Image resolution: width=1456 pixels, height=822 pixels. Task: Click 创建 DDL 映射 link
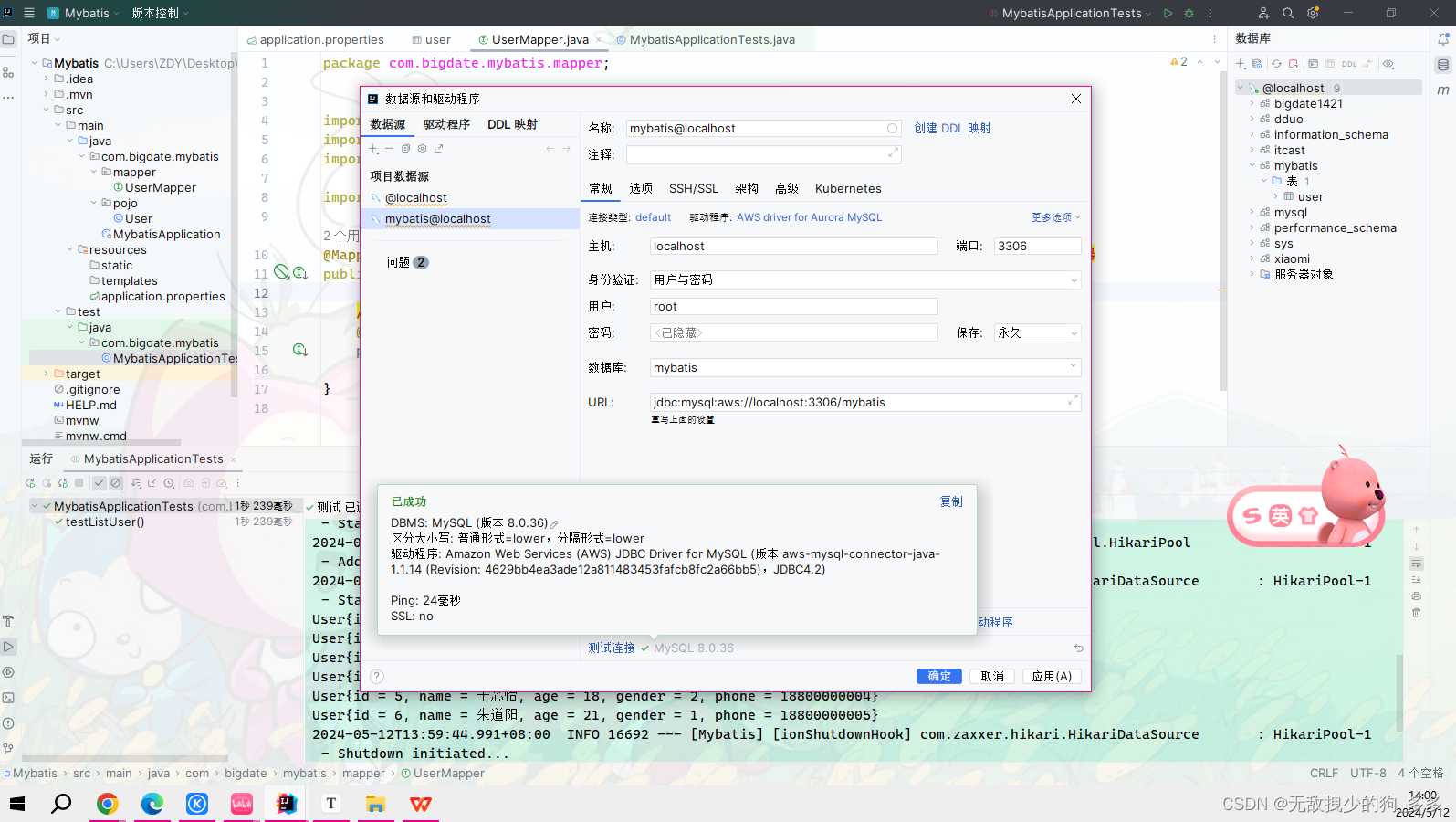click(x=952, y=128)
